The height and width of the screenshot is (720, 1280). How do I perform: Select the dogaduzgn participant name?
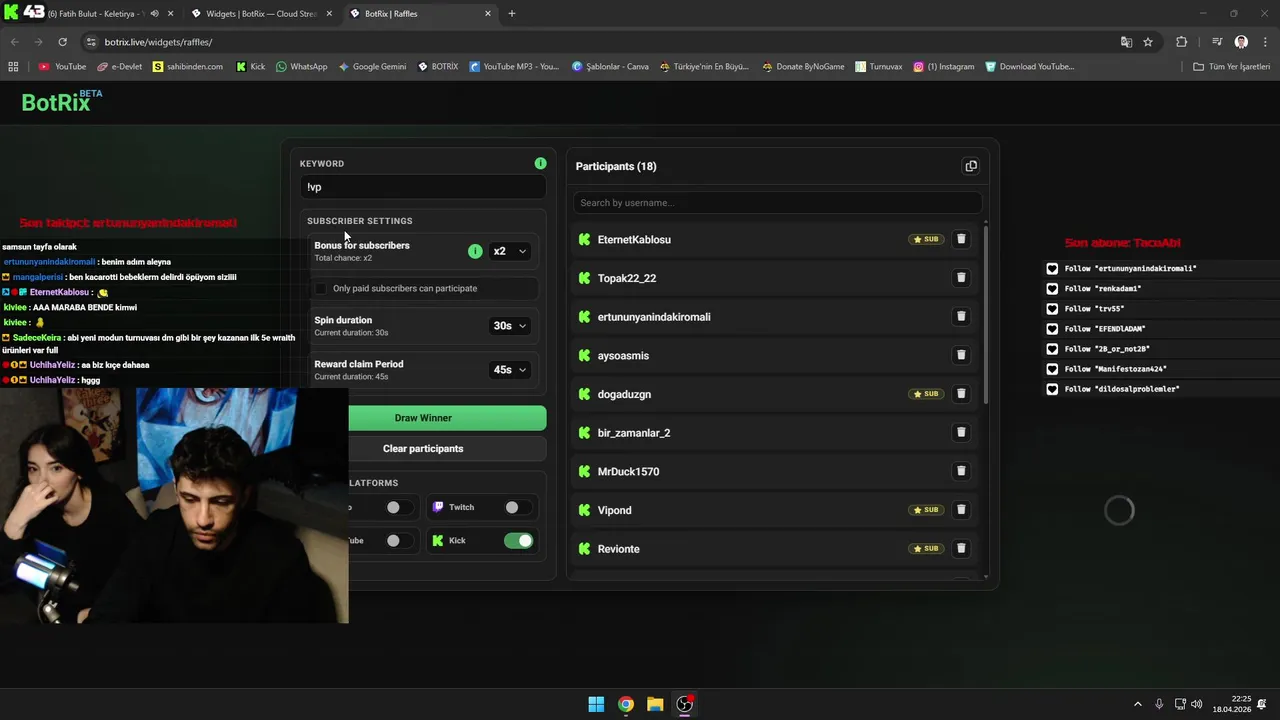[624, 394]
